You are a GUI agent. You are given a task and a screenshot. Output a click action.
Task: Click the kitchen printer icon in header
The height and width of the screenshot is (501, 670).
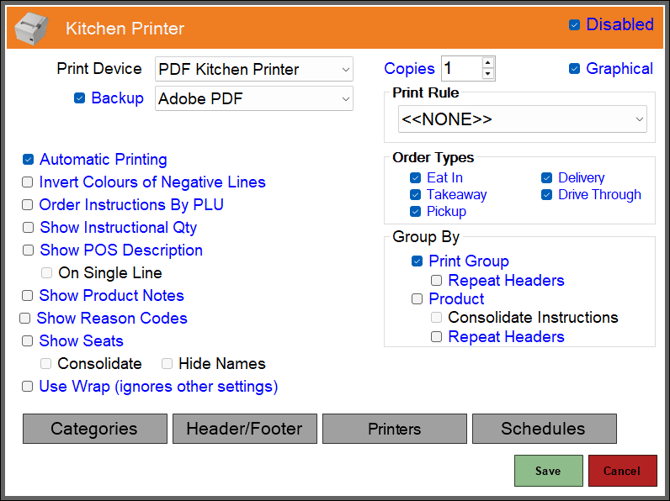click(31, 28)
